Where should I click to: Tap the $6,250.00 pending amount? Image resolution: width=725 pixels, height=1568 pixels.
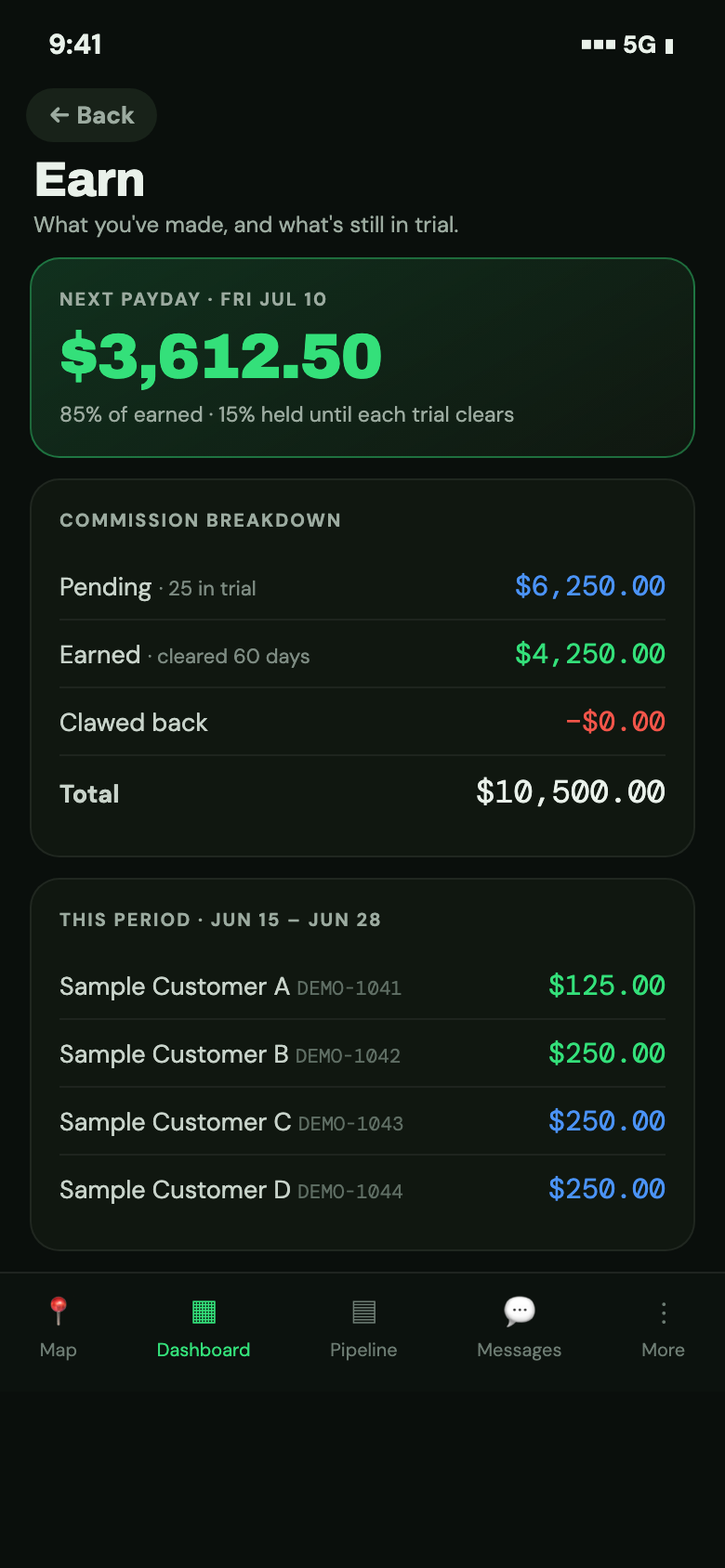pos(590,586)
